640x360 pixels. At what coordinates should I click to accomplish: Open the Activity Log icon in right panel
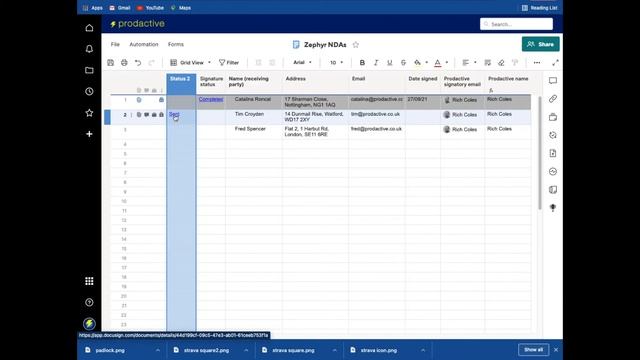pos(553,171)
